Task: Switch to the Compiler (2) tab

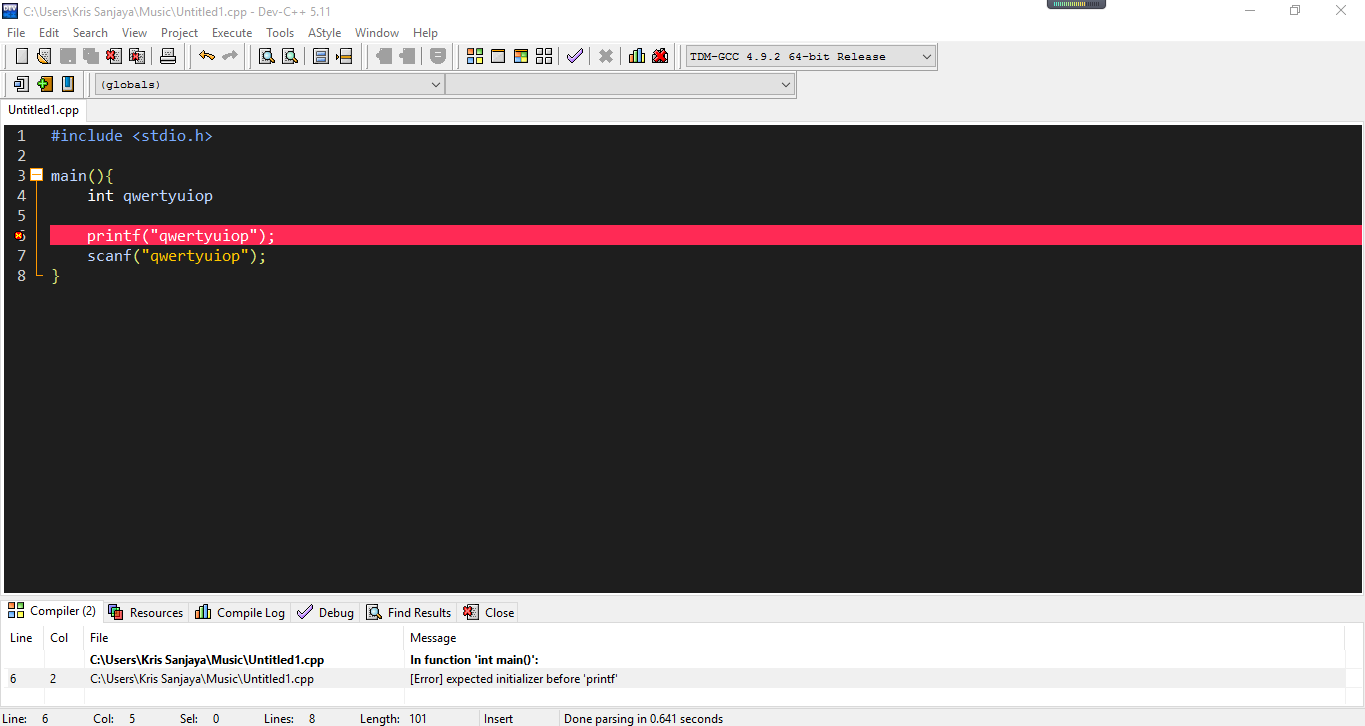Action: pos(52,611)
